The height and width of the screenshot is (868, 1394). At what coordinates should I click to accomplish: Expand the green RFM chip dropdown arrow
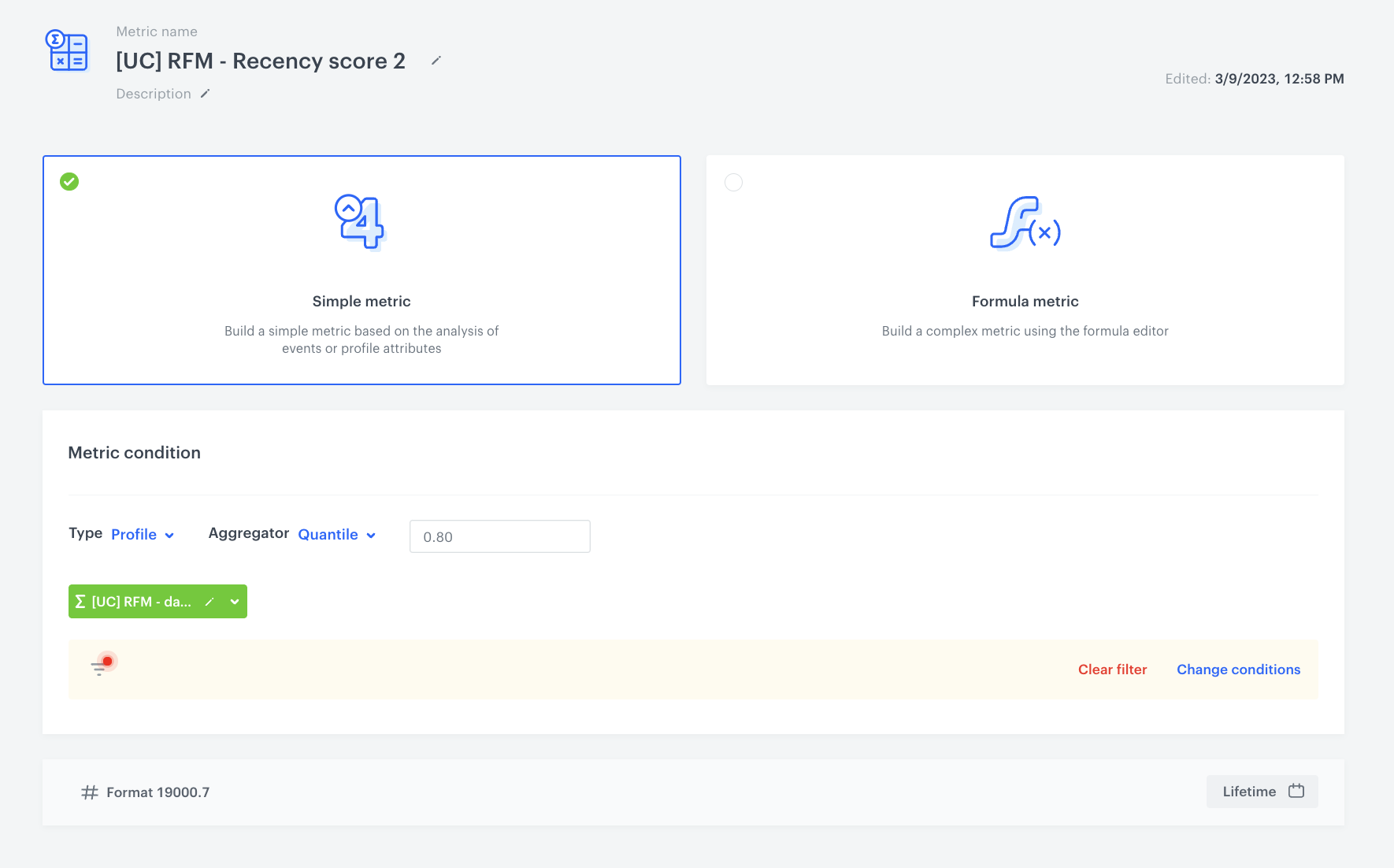[x=234, y=602]
